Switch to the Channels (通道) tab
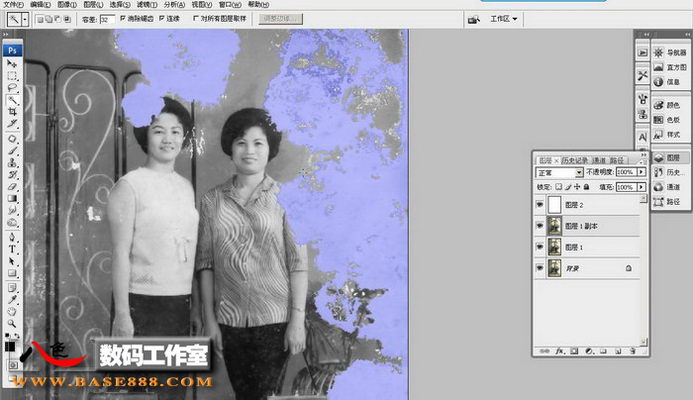The width and height of the screenshot is (693, 400). 599,160
